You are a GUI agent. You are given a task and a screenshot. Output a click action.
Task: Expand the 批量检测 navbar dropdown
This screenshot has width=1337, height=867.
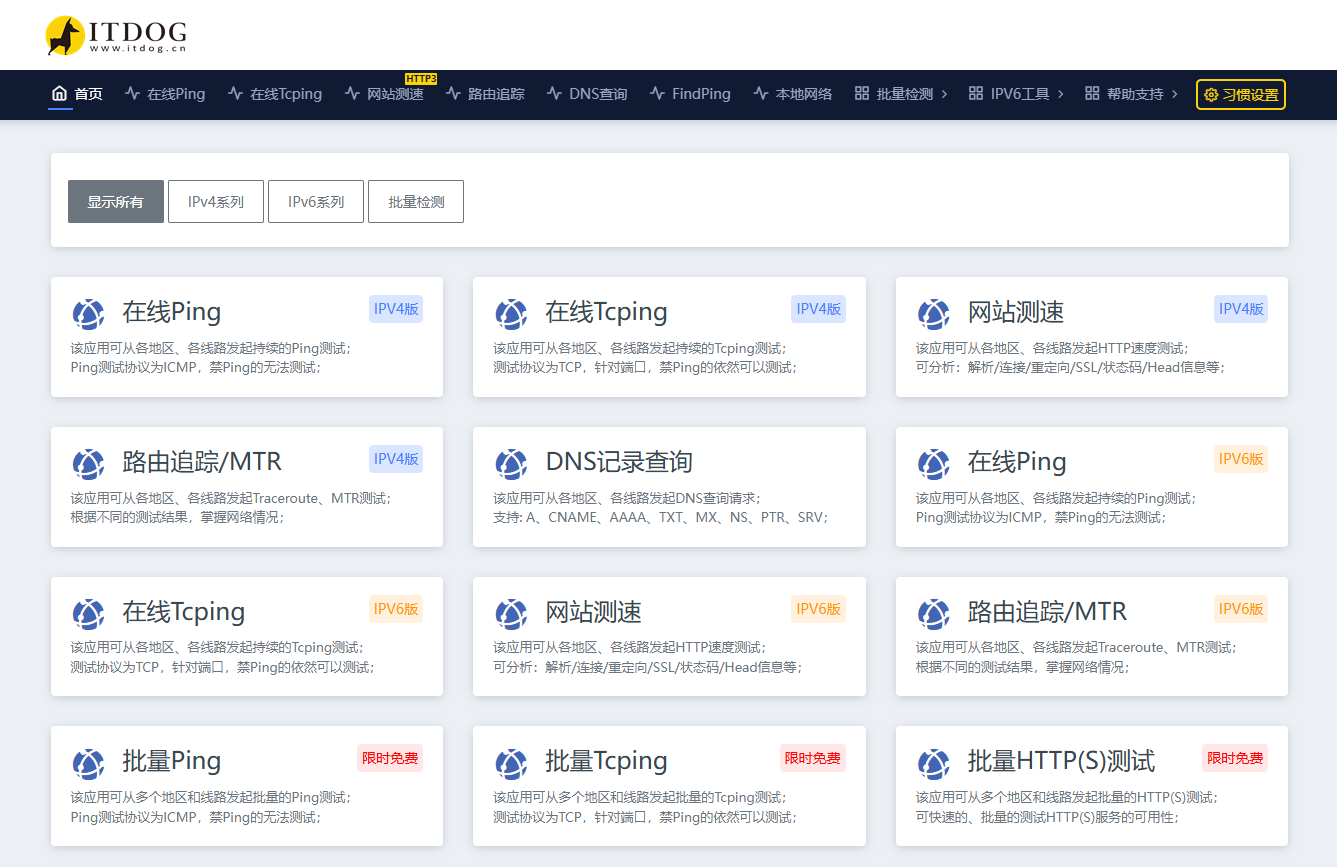[902, 94]
